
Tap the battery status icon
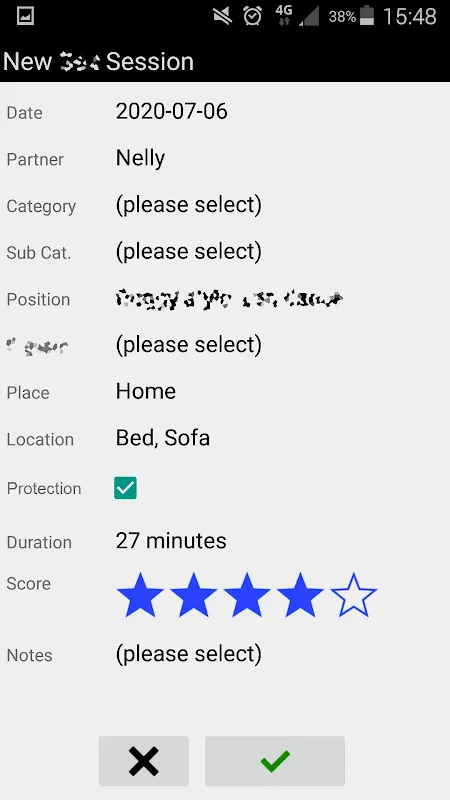(x=367, y=16)
